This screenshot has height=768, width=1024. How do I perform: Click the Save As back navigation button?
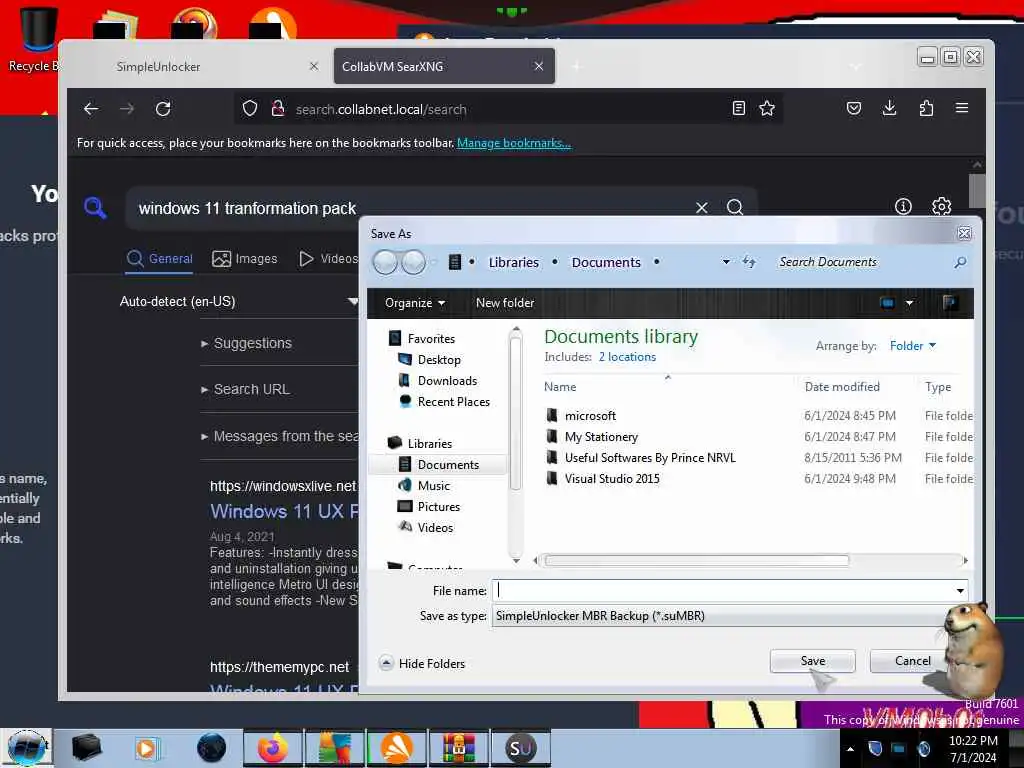(x=385, y=263)
